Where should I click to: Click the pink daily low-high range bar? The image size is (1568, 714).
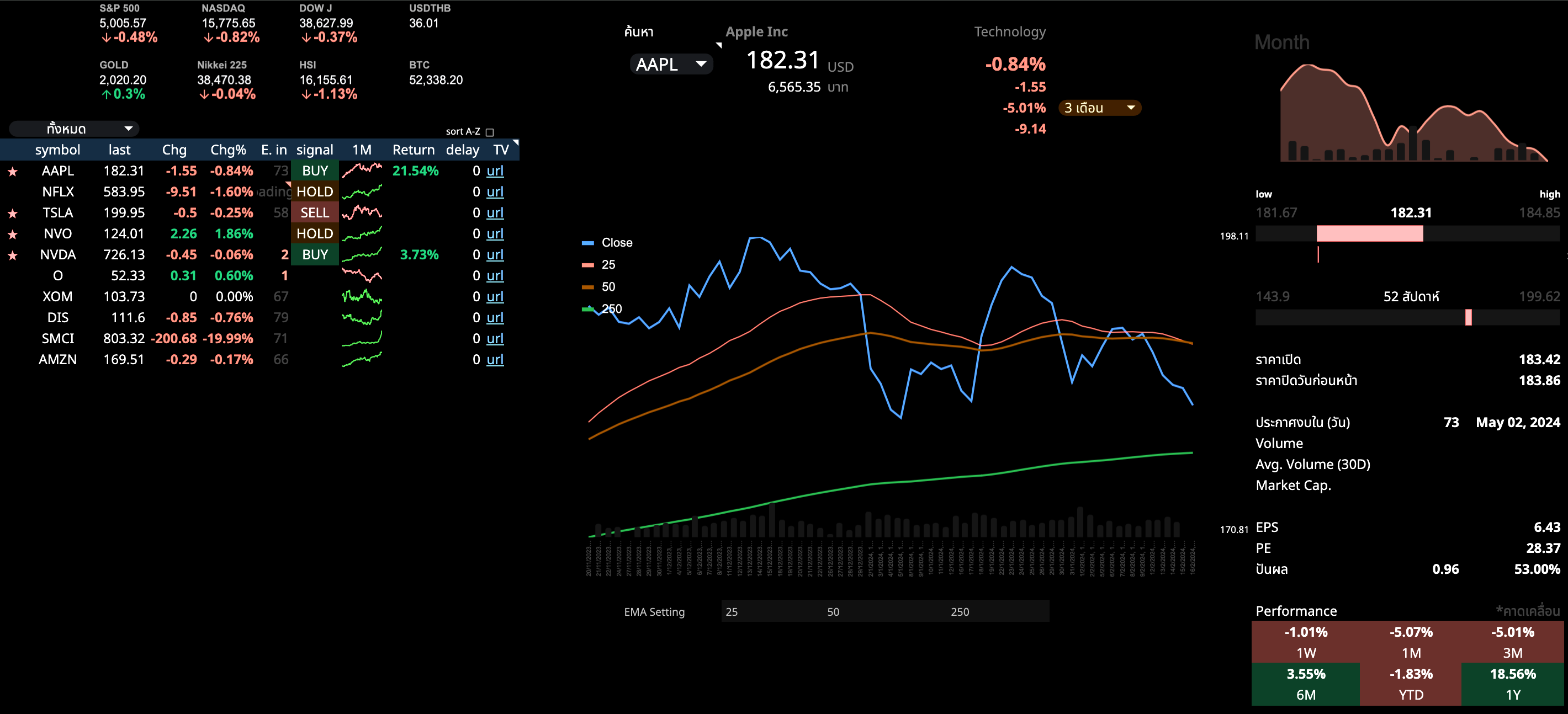click(1370, 233)
